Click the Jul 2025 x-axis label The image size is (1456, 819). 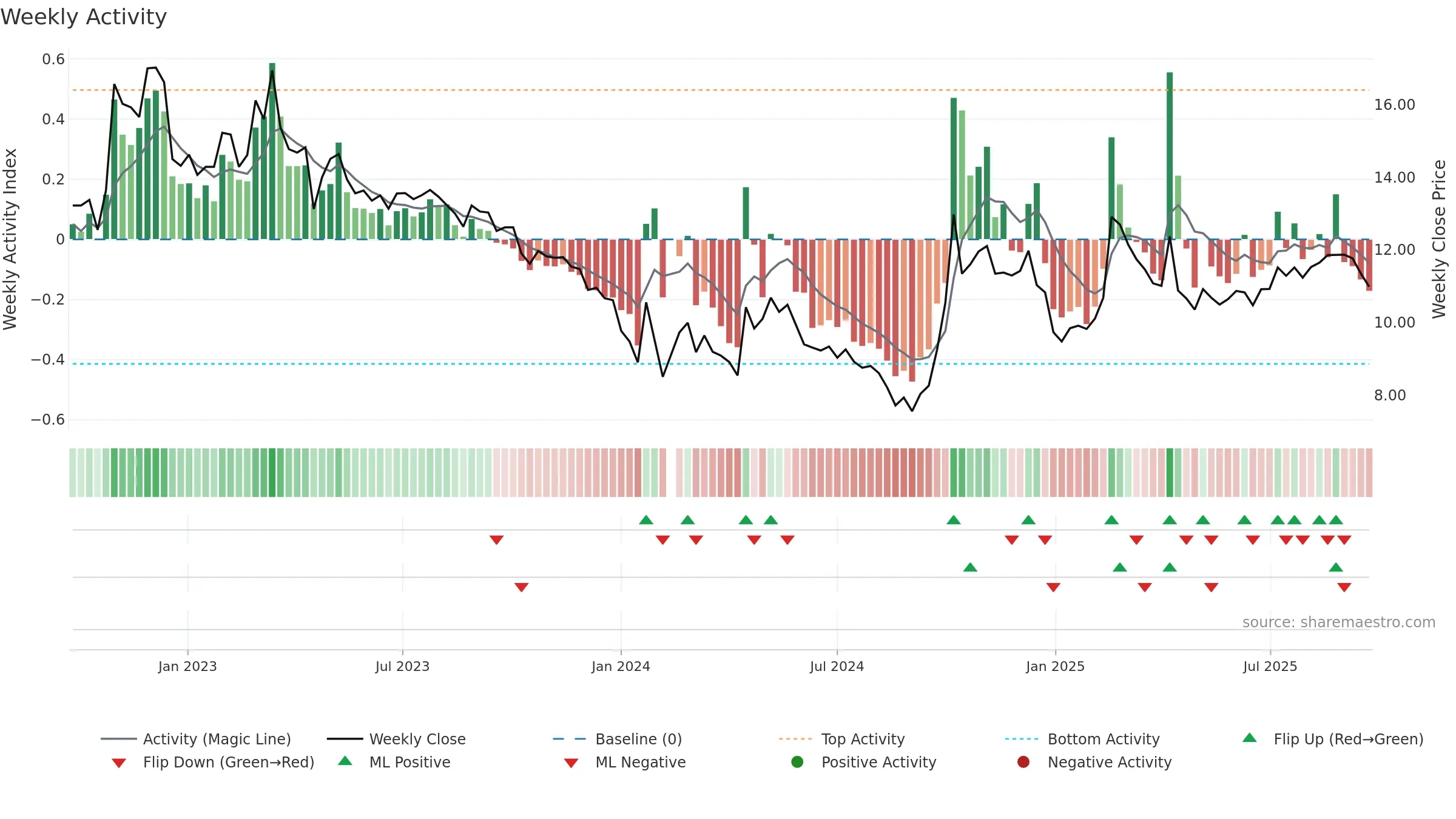tap(1270, 666)
